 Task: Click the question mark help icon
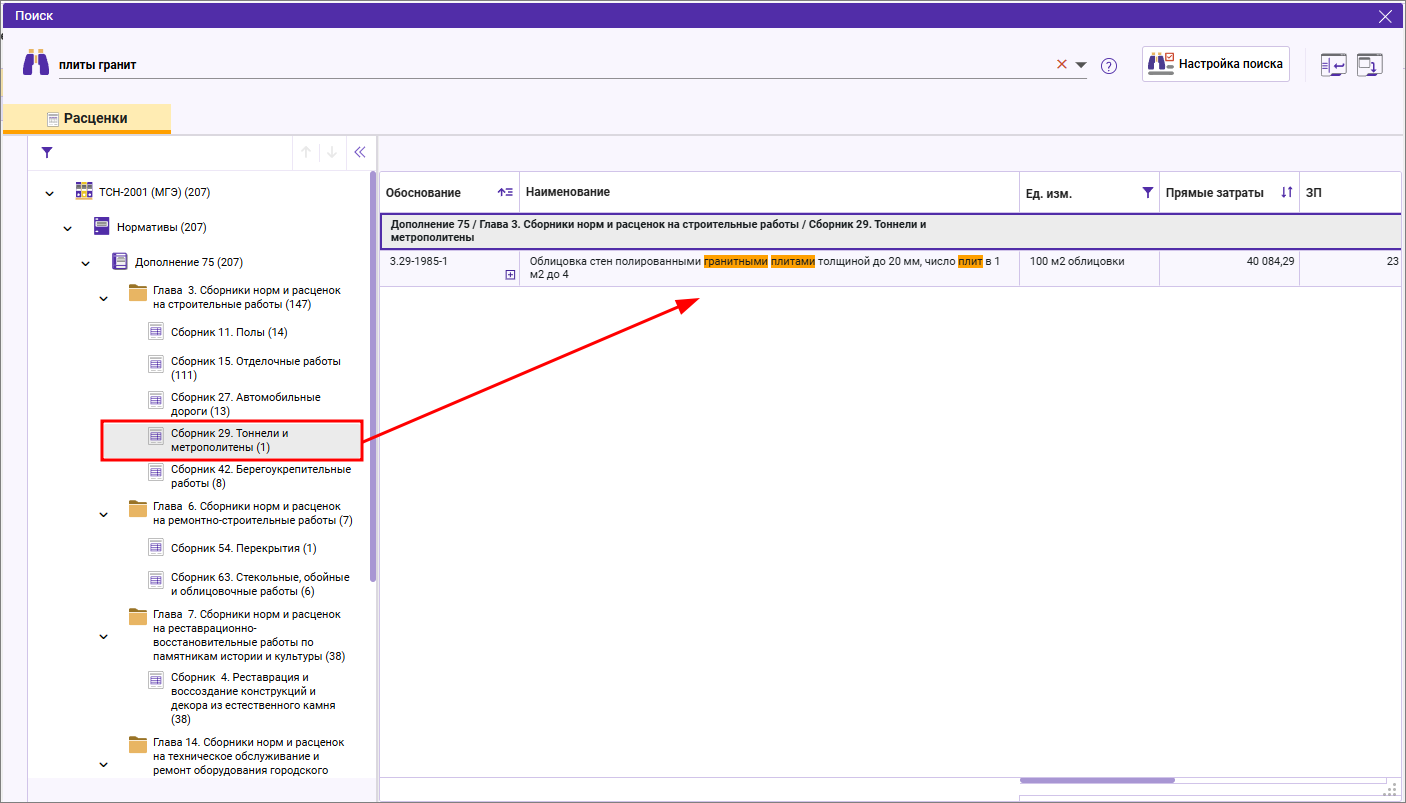pos(1108,66)
